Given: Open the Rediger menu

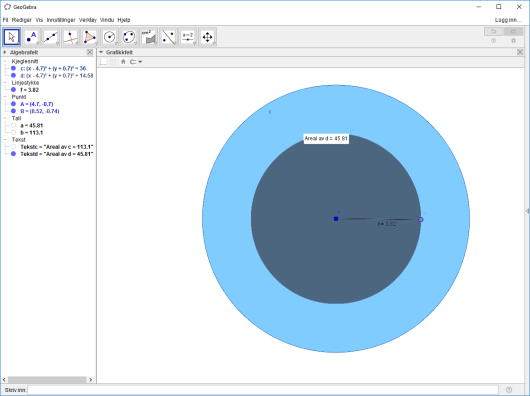Looking at the screenshot, I should point(22,20).
